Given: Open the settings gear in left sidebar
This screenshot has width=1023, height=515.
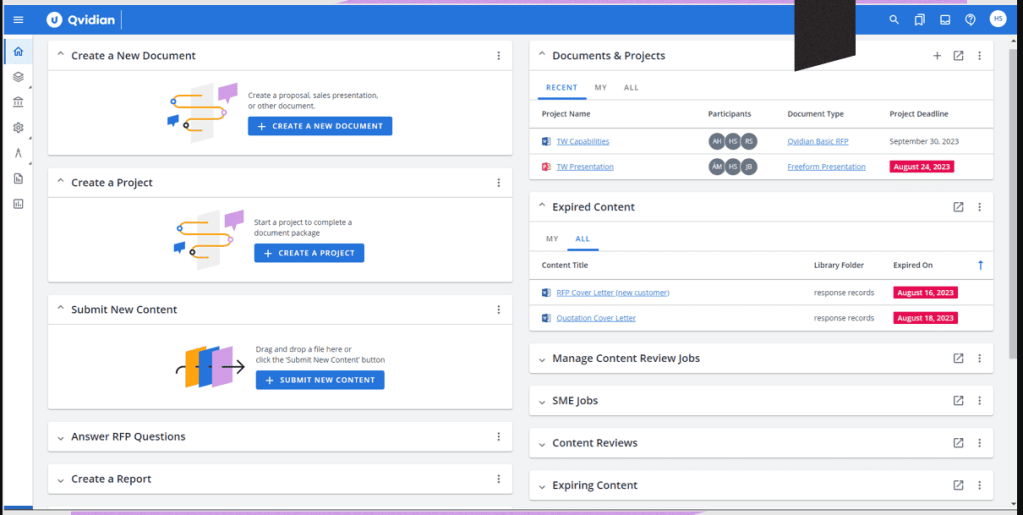Looking at the screenshot, I should pyautogui.click(x=18, y=128).
